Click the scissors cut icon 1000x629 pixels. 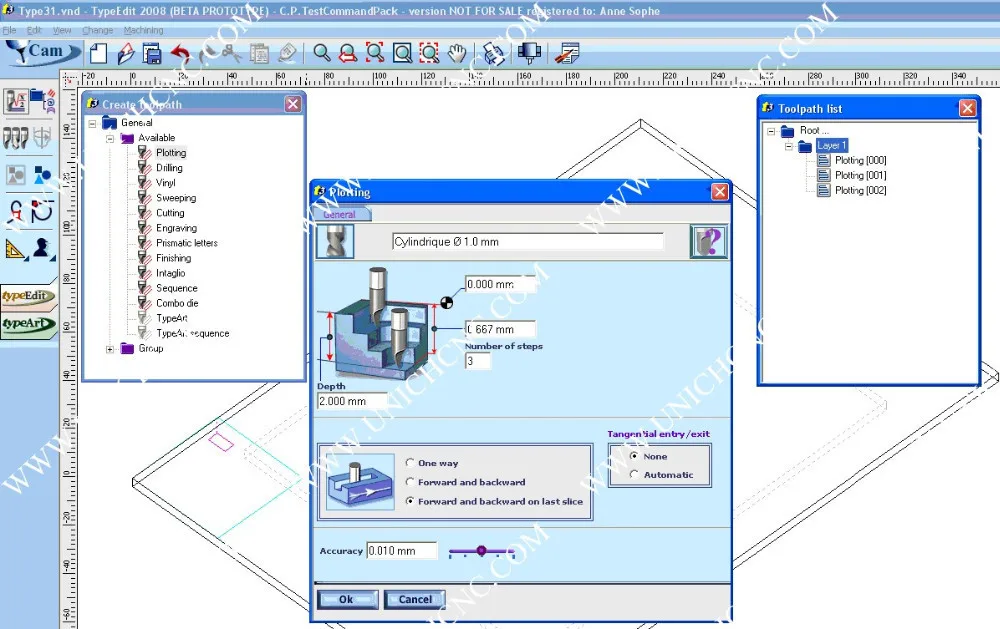[232, 54]
